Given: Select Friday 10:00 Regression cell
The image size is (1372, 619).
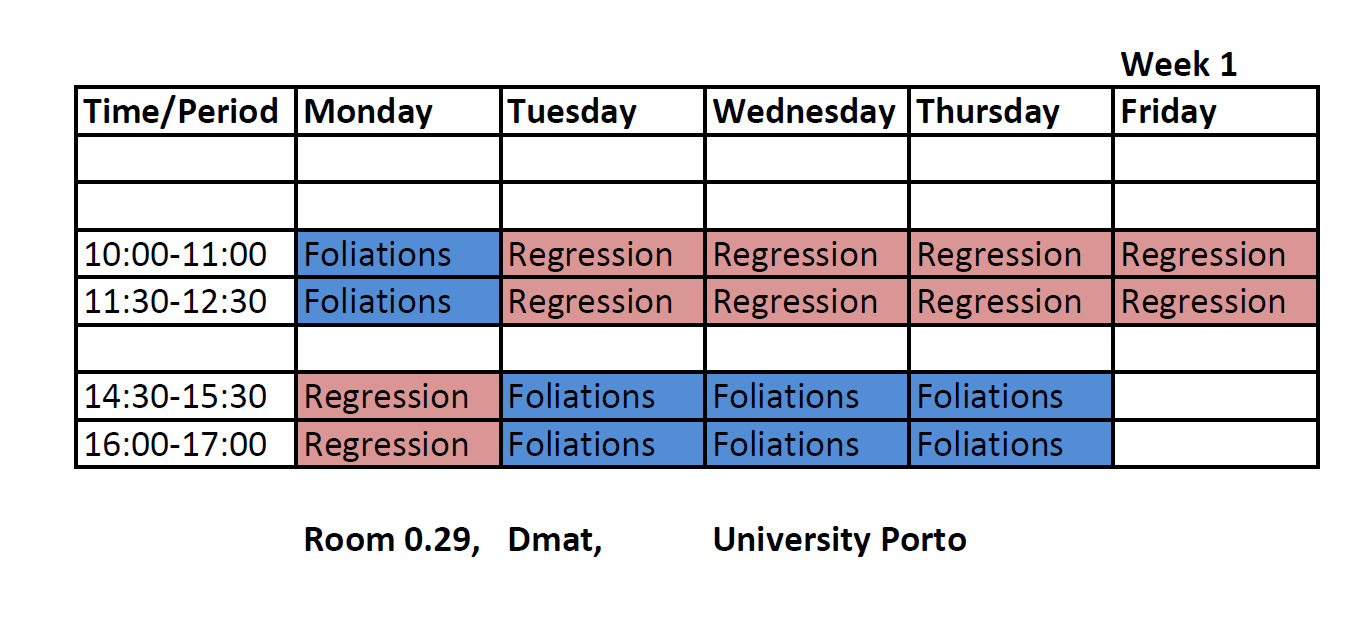Looking at the screenshot, I should click(1215, 254).
